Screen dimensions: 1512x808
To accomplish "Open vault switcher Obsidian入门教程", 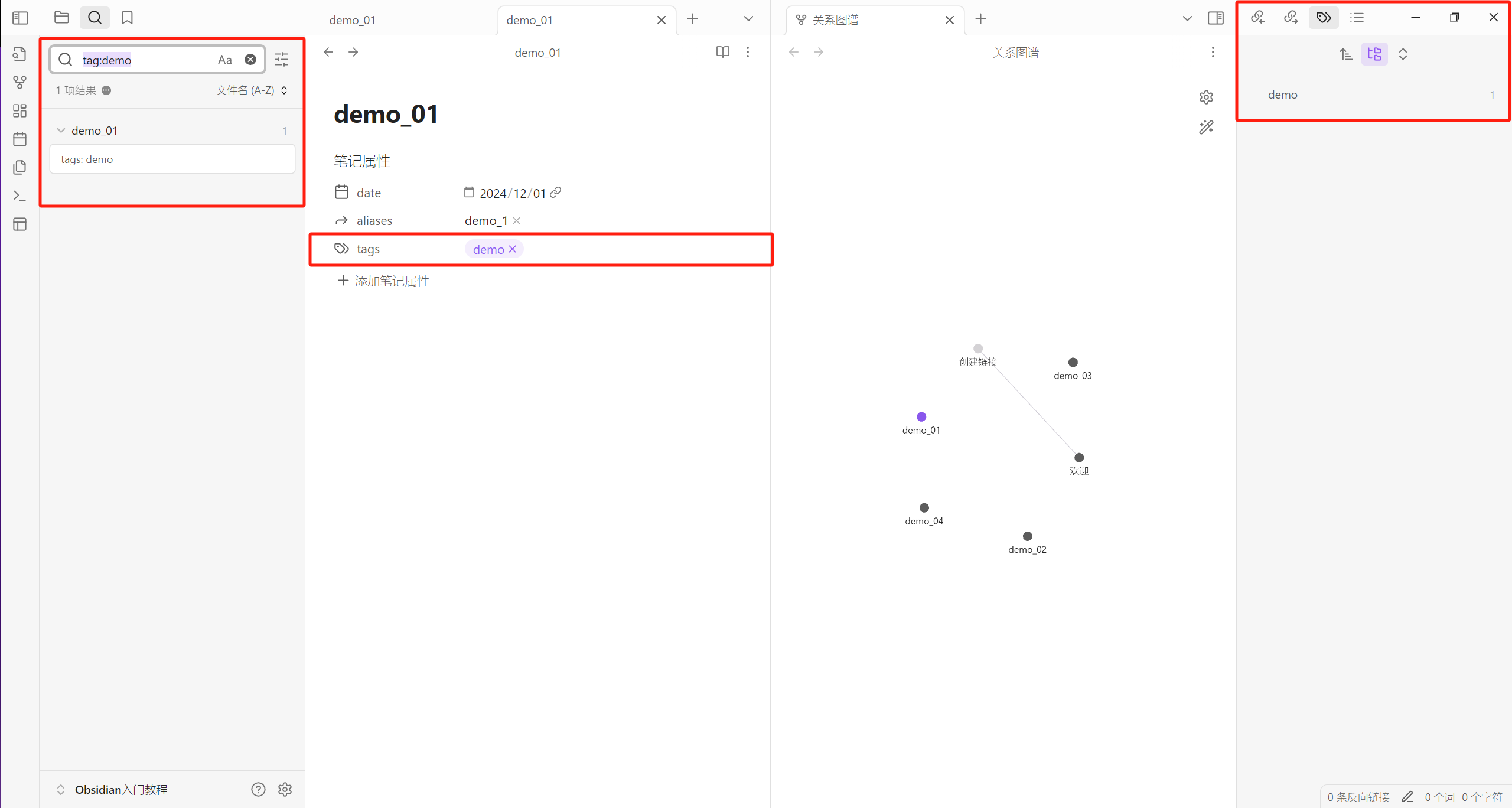I will coord(120,789).
